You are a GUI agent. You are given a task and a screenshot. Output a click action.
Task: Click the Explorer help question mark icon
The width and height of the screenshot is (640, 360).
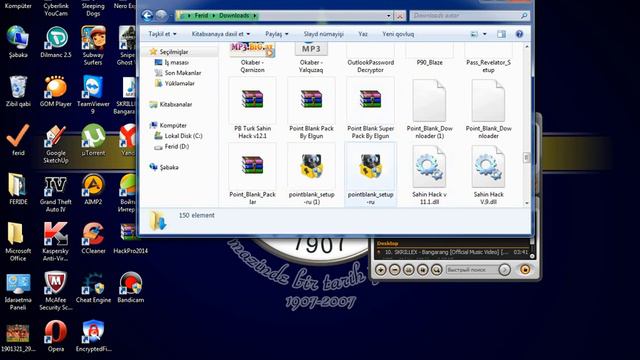[519, 34]
